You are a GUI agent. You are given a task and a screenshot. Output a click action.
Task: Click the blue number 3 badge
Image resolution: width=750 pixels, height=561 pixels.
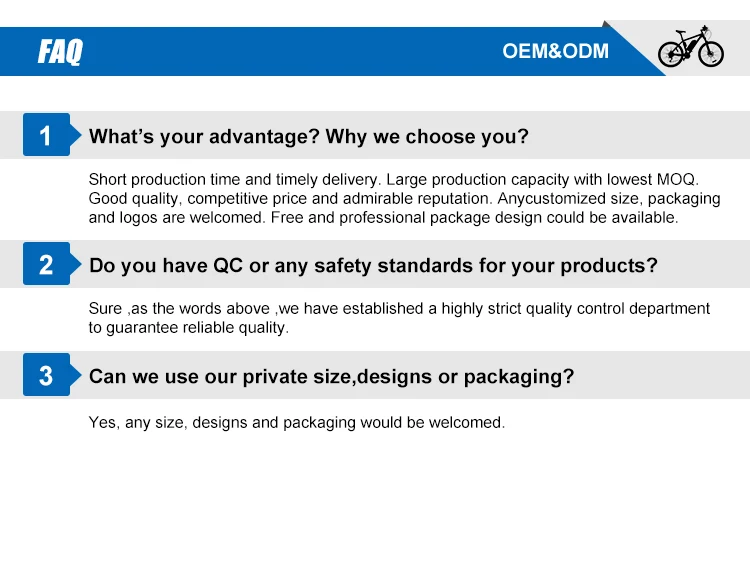click(x=45, y=376)
